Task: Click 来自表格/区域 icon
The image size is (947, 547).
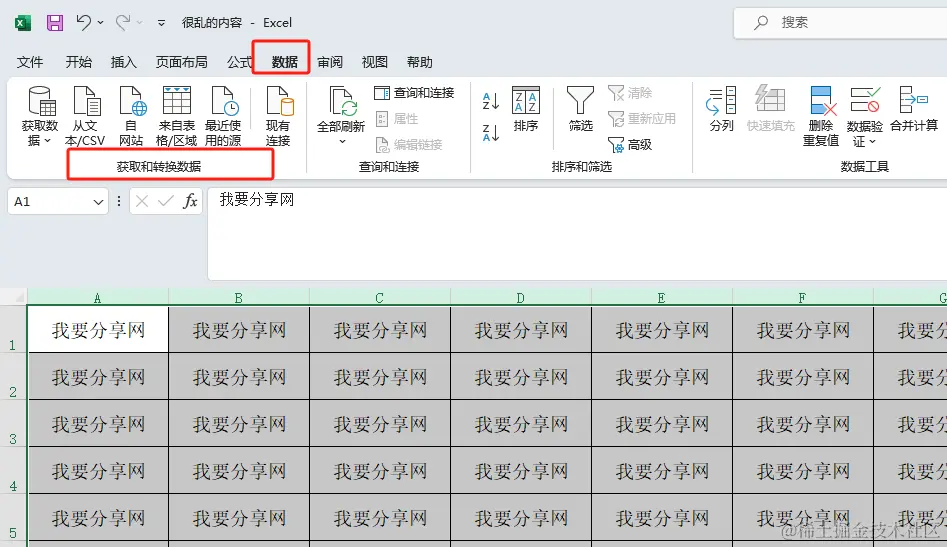Action: coord(176,116)
